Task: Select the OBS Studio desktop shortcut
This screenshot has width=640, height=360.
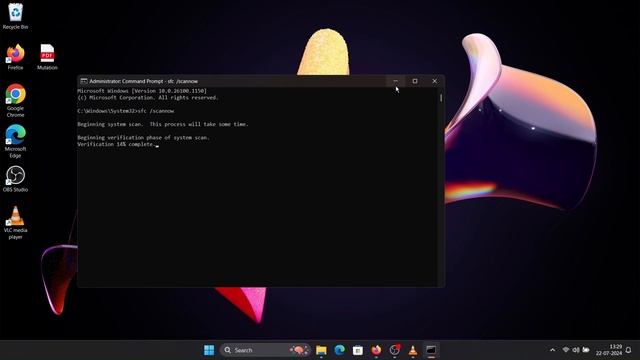Action: pos(15,179)
